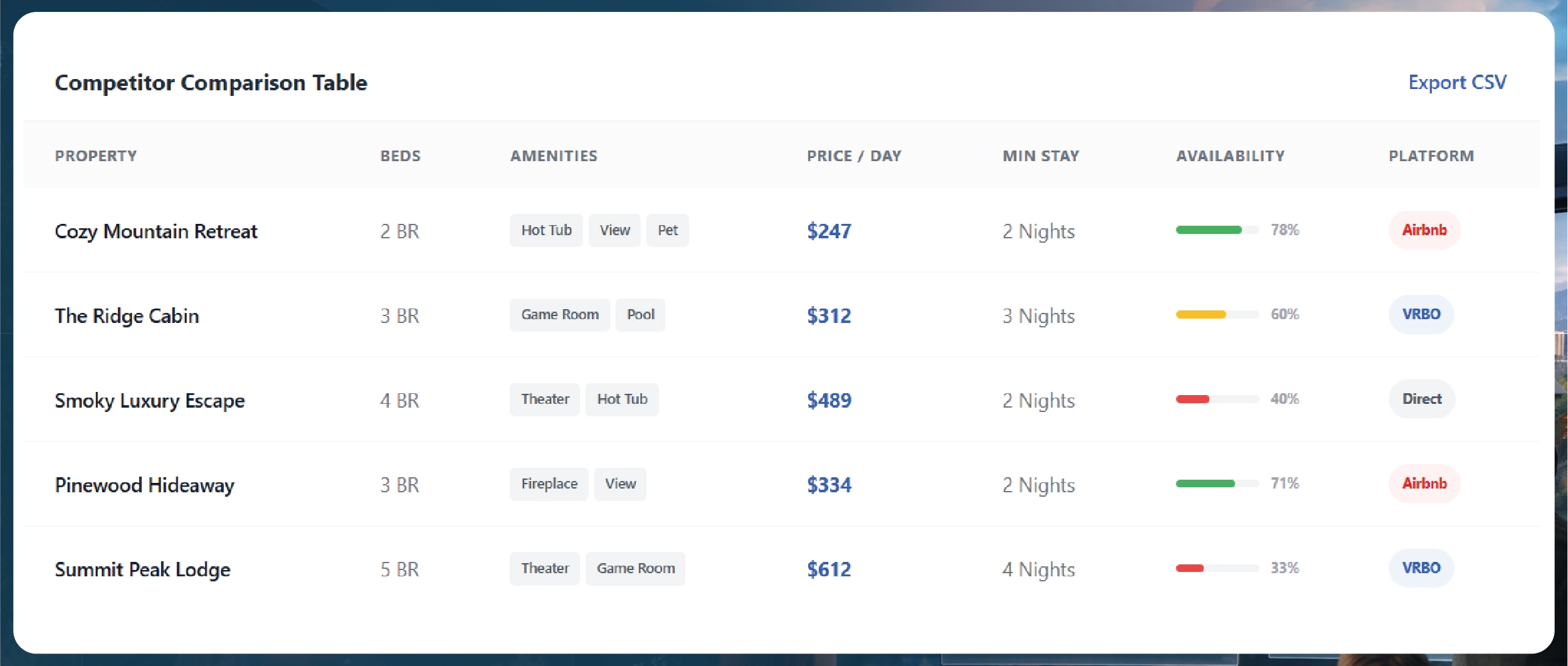Click the Fireplace amenity tag
The height and width of the screenshot is (666, 1568).
(x=549, y=484)
